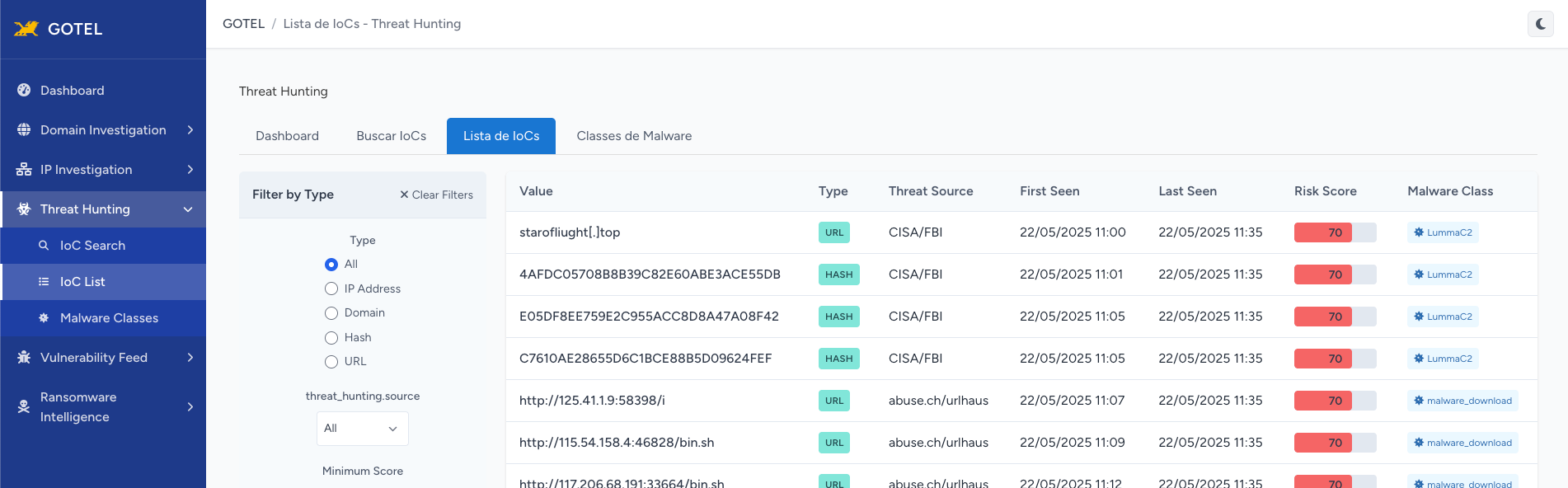This screenshot has width=1568, height=488.
Task: Sort by First Seen column header
Action: pyautogui.click(x=1049, y=191)
